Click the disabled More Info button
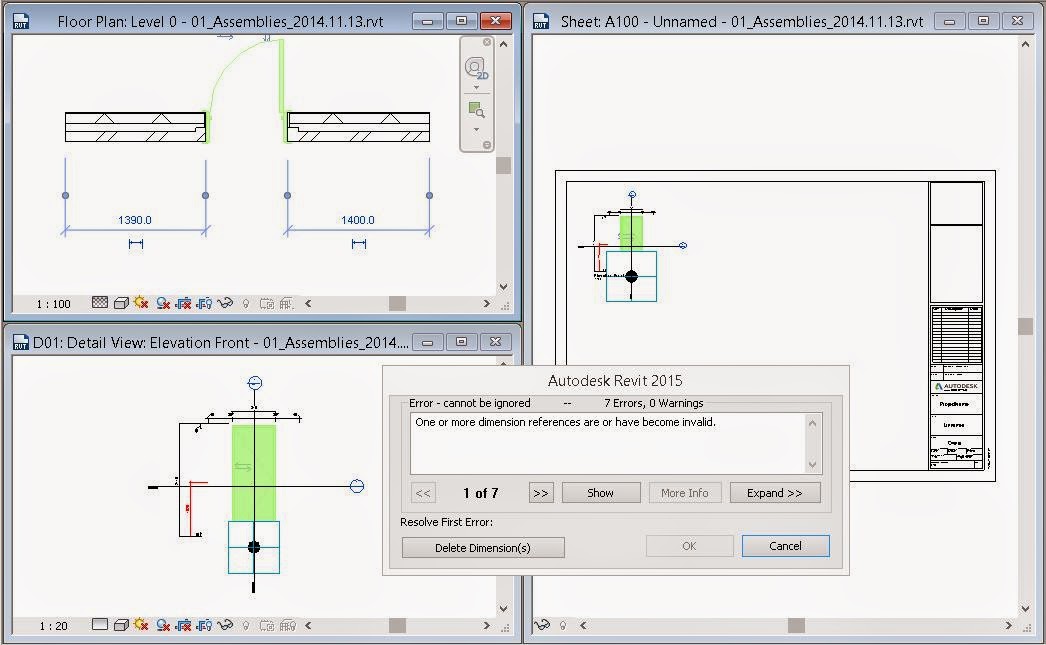 [684, 493]
